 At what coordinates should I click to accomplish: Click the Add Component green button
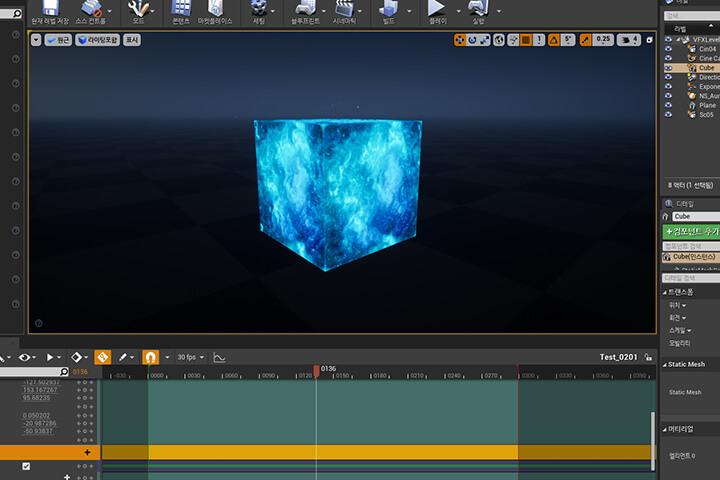pos(691,231)
